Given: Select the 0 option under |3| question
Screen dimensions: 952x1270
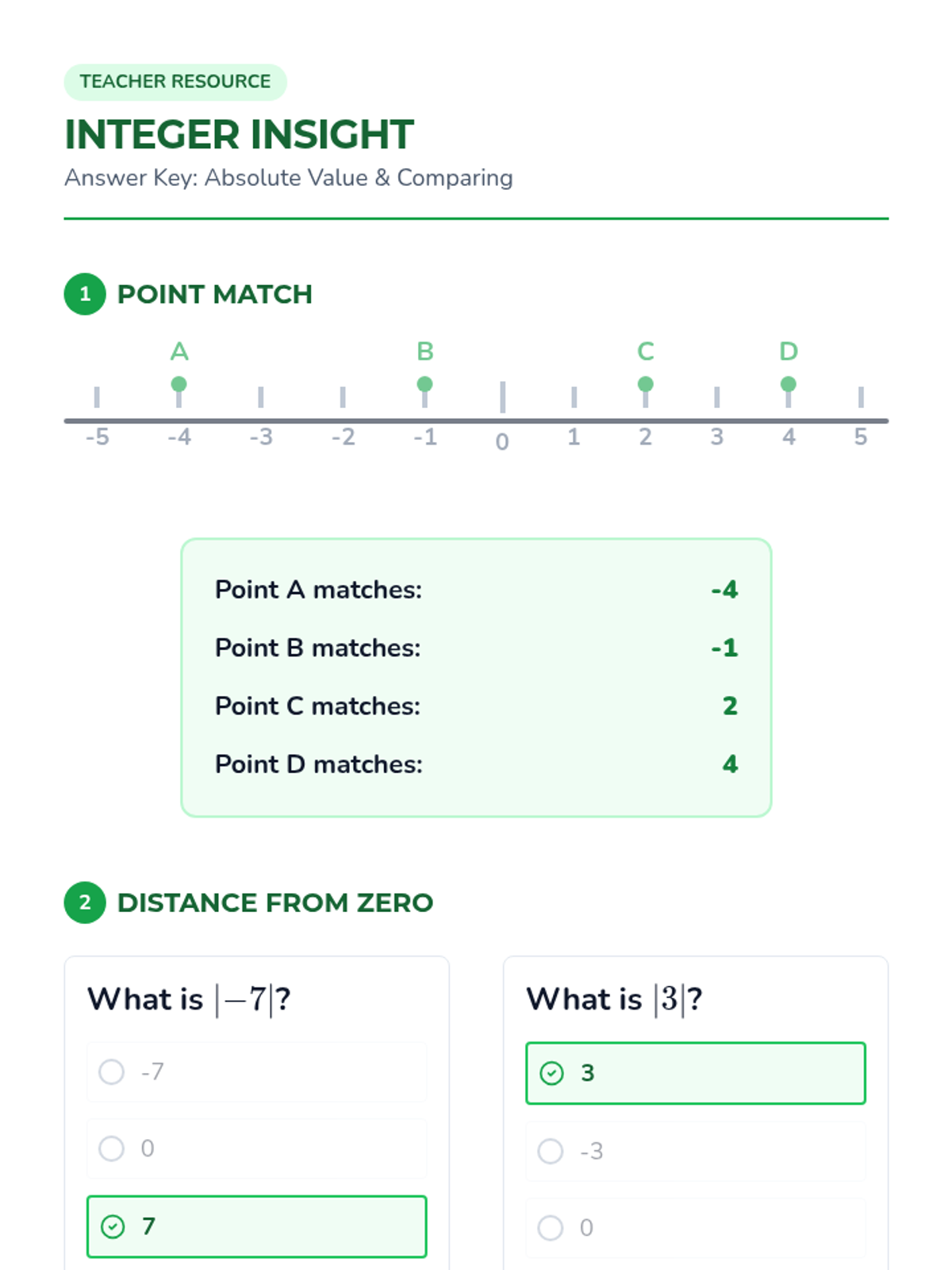Looking at the screenshot, I should tap(551, 1228).
